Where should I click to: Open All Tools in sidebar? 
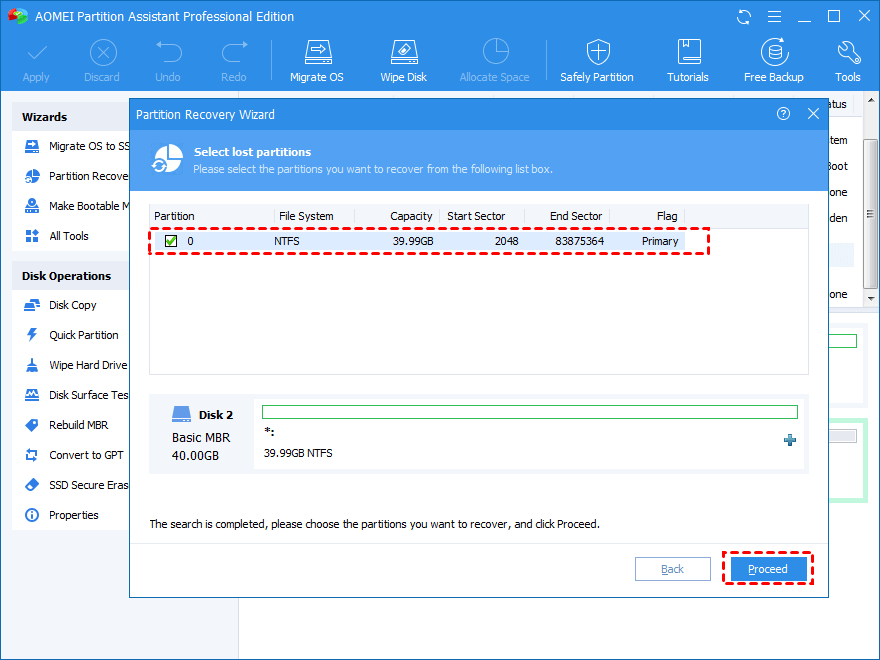[57, 236]
